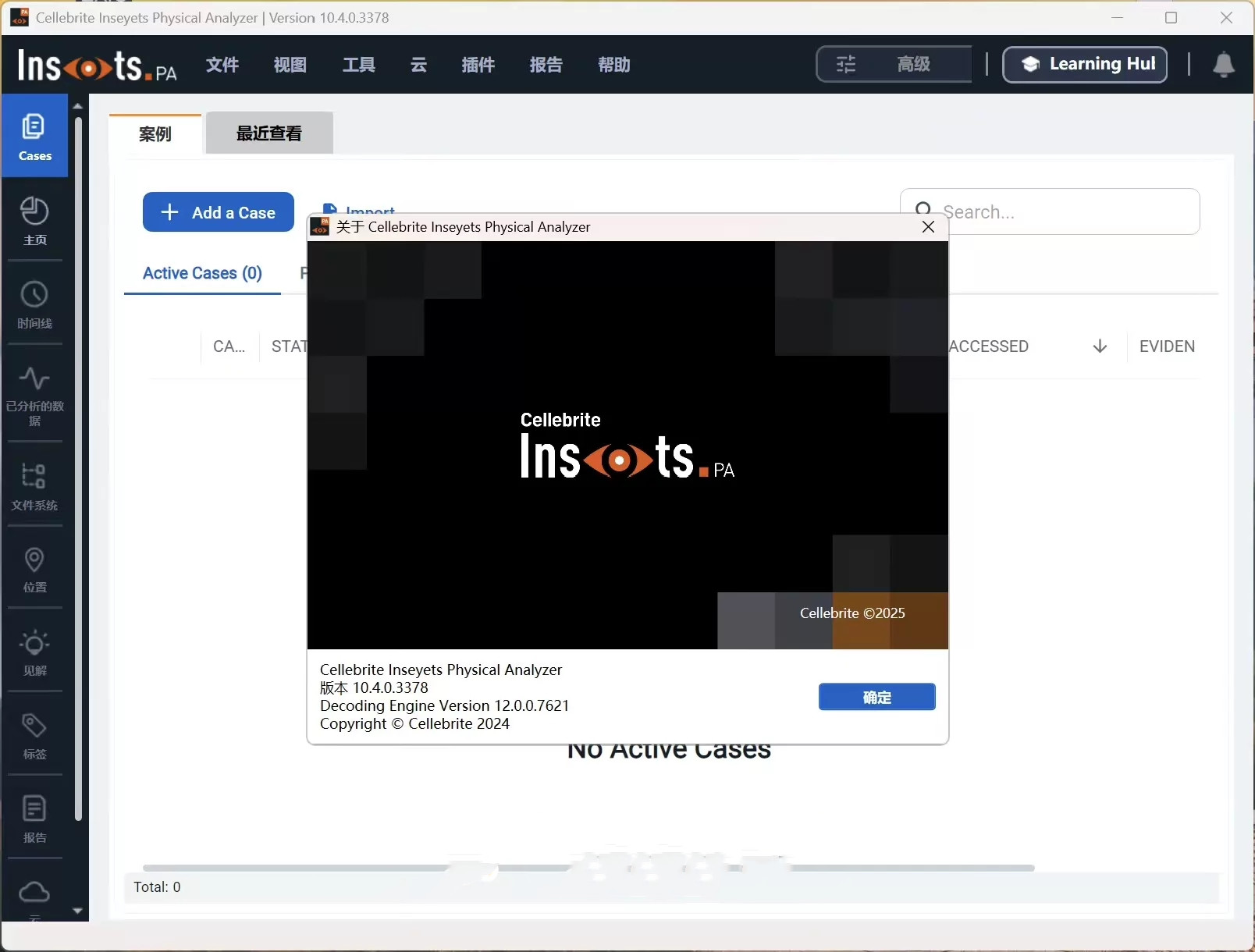Open the 报告 menu in top bar

click(x=546, y=65)
